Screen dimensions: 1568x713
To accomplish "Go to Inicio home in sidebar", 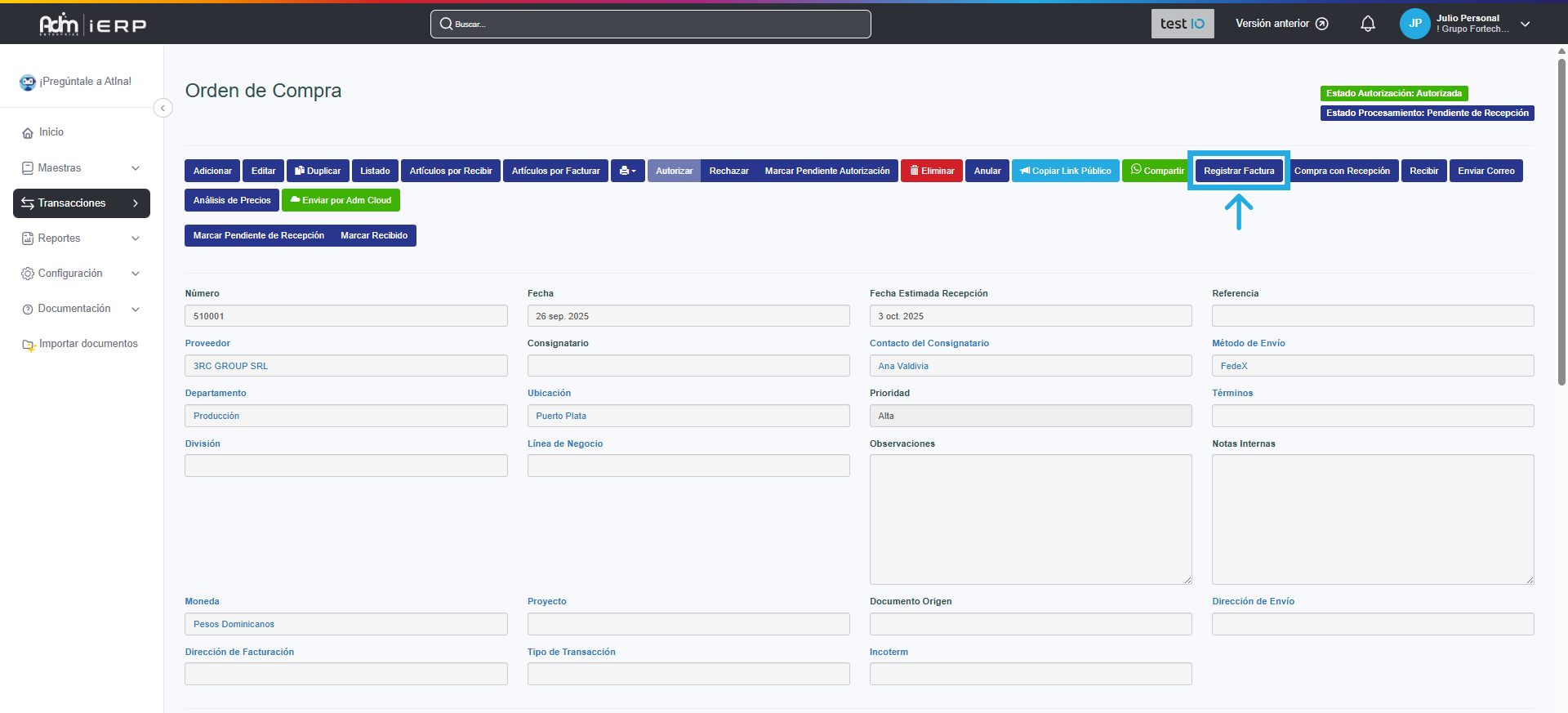I will (x=51, y=132).
